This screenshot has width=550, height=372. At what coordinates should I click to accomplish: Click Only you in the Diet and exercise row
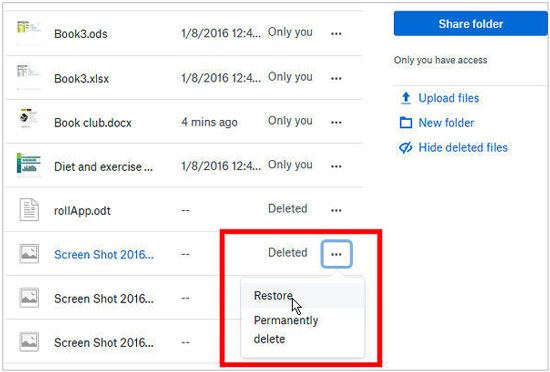point(290,164)
